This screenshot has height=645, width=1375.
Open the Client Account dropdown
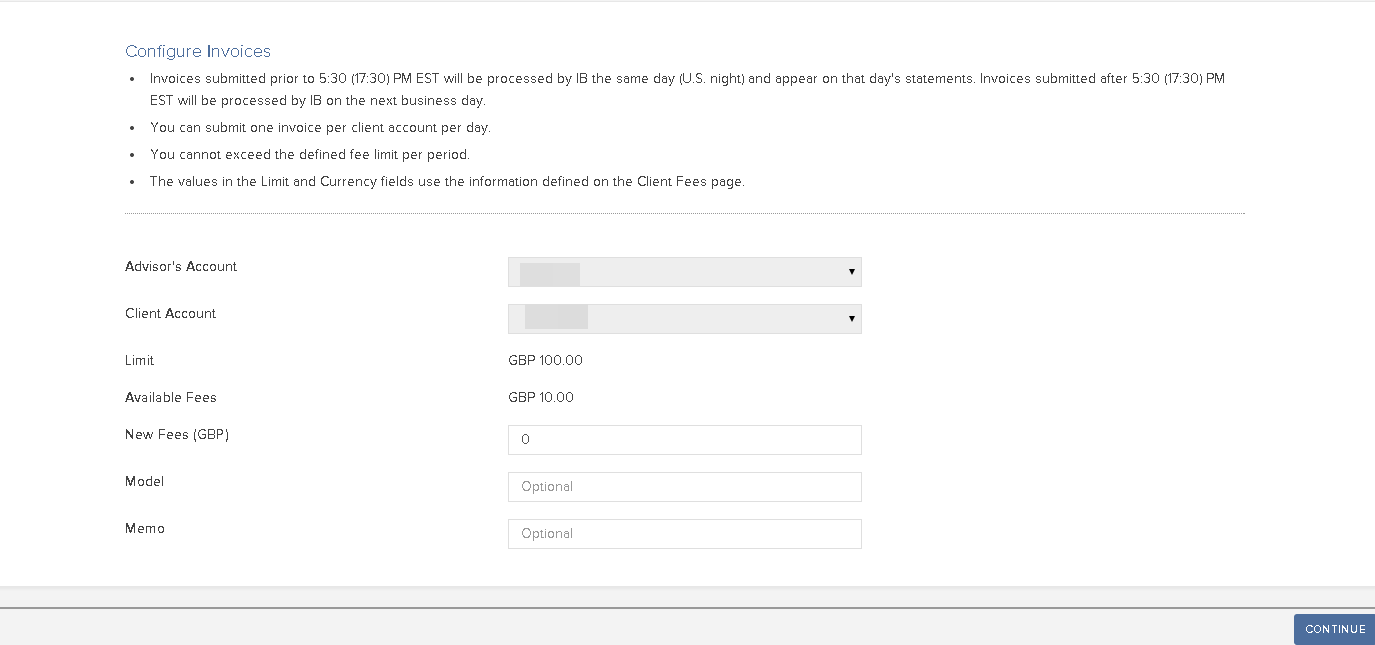point(684,319)
